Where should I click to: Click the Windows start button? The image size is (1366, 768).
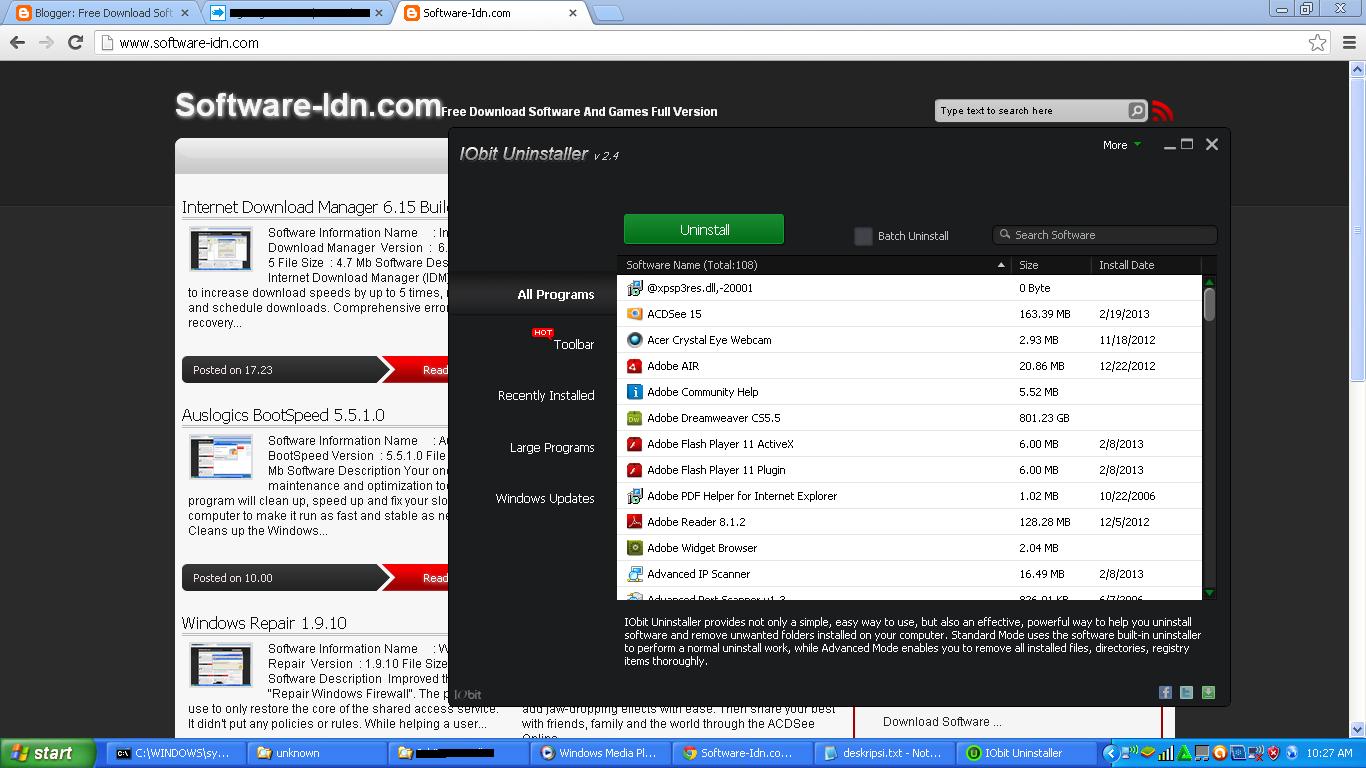[46, 753]
